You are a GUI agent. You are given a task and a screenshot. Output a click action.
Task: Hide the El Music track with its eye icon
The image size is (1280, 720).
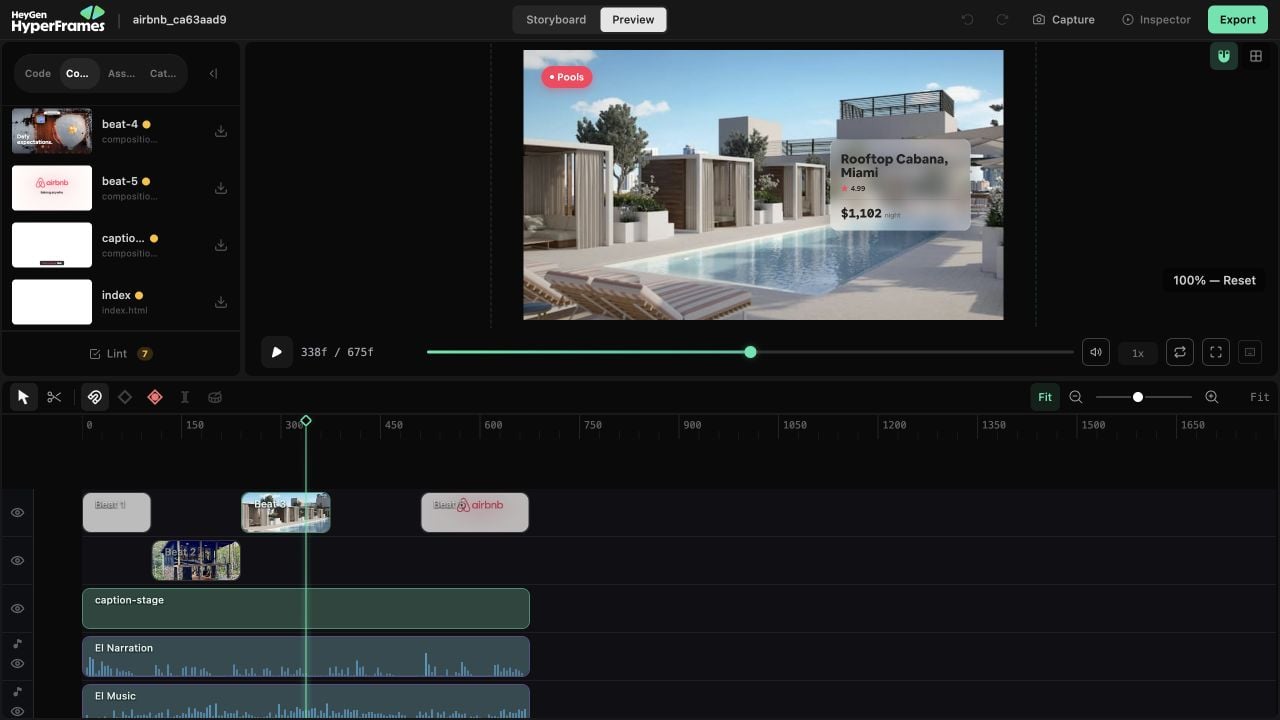(17, 711)
